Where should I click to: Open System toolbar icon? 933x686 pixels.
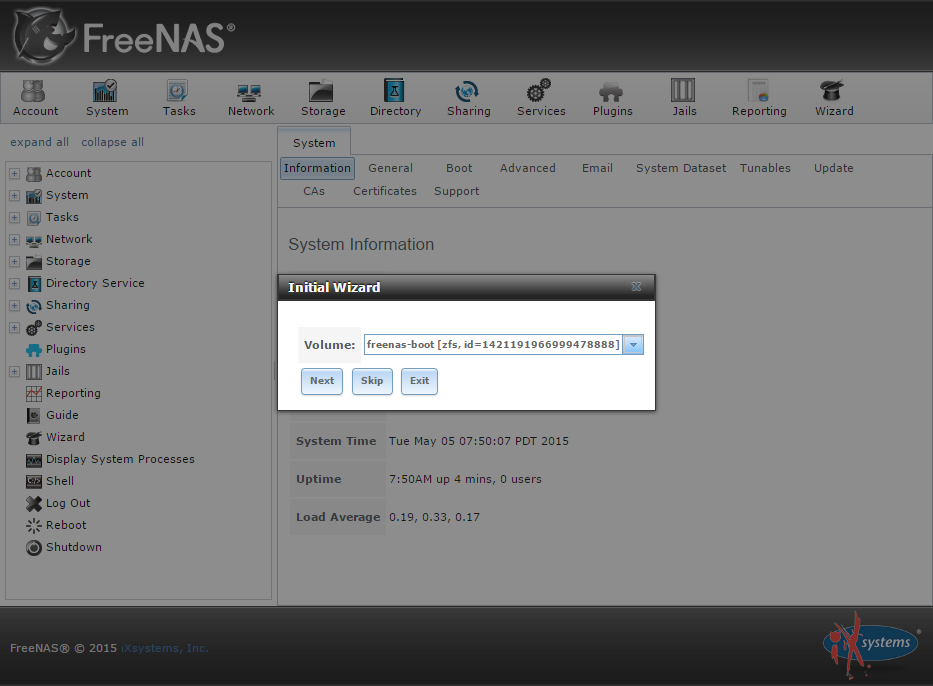107,98
